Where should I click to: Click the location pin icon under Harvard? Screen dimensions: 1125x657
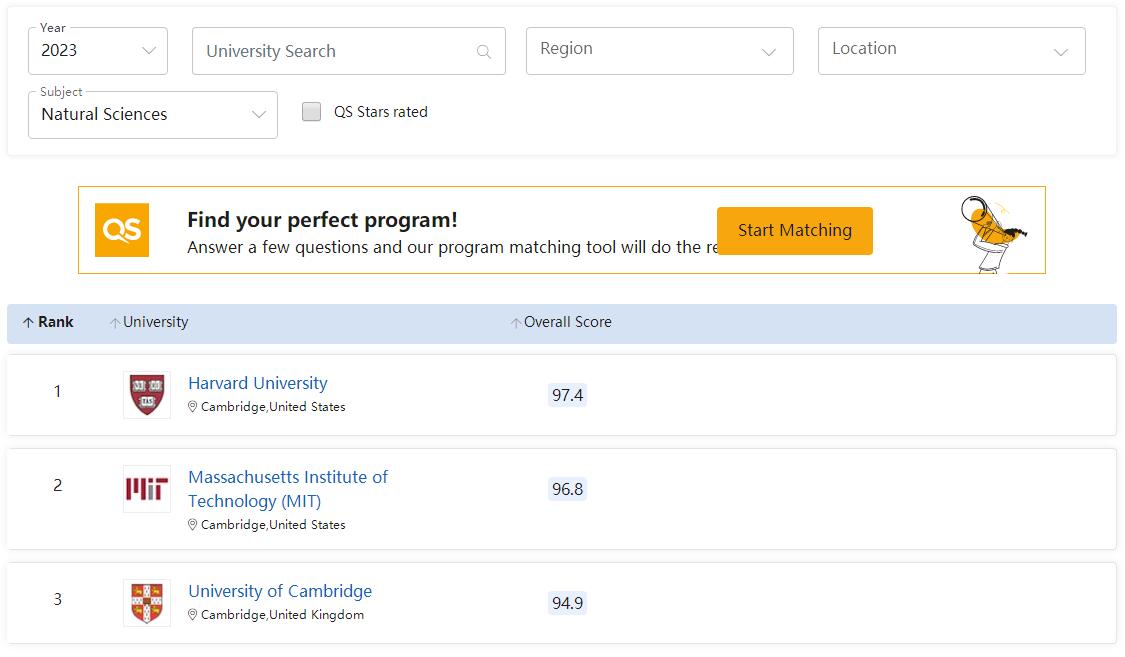193,407
